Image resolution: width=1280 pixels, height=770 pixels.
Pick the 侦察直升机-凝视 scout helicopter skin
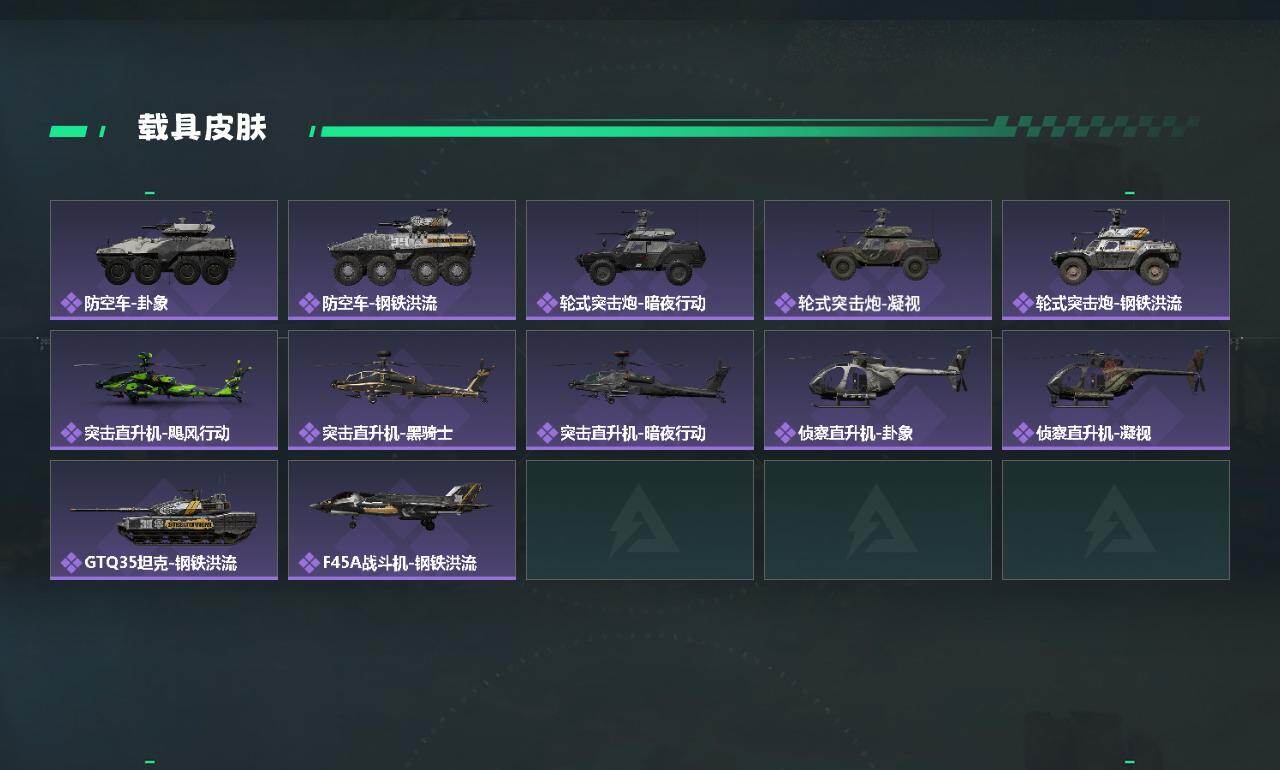pos(1116,390)
